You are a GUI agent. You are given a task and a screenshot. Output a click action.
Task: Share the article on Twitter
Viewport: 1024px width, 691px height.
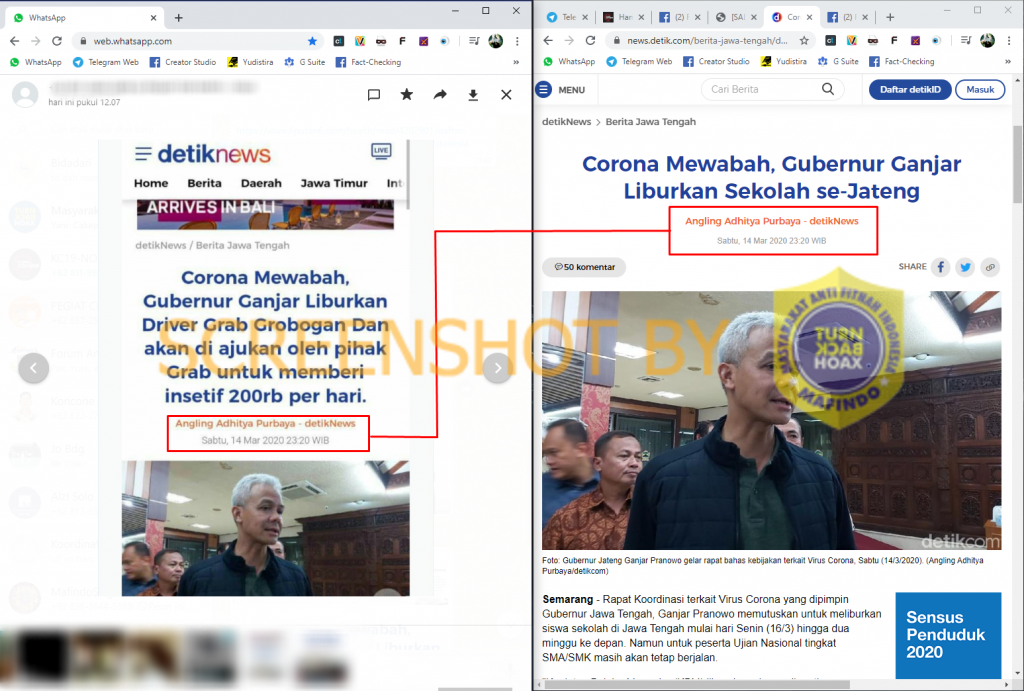point(965,267)
